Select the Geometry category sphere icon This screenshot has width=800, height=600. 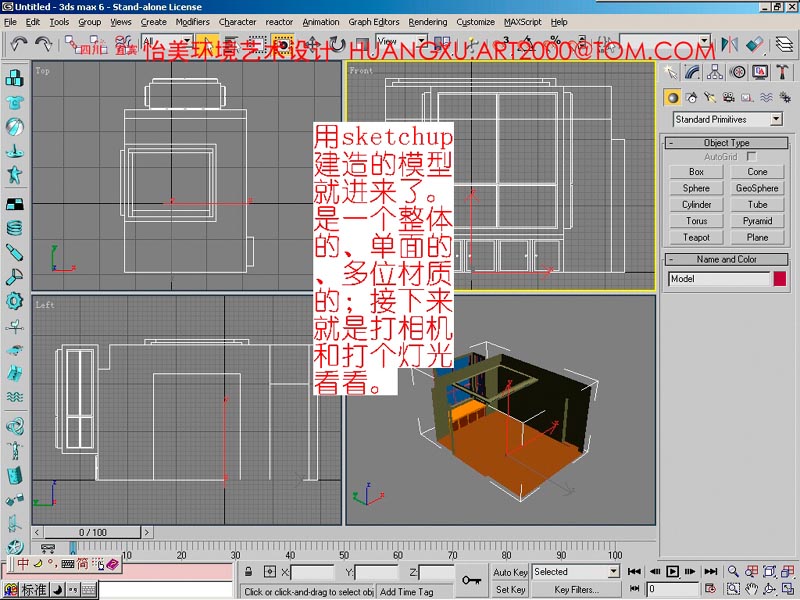click(x=672, y=97)
